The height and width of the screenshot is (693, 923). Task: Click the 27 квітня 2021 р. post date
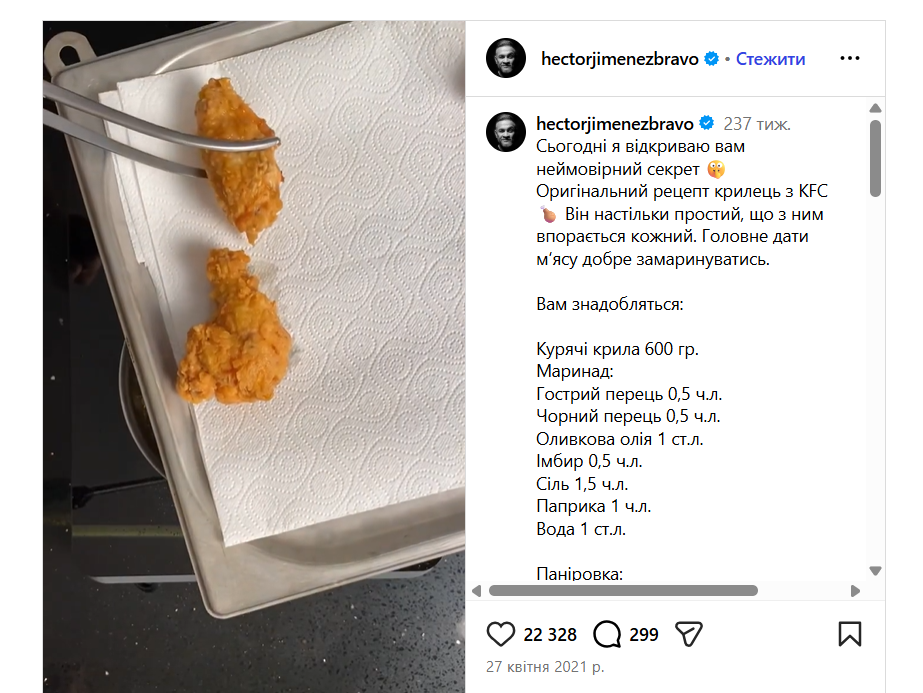tap(545, 667)
